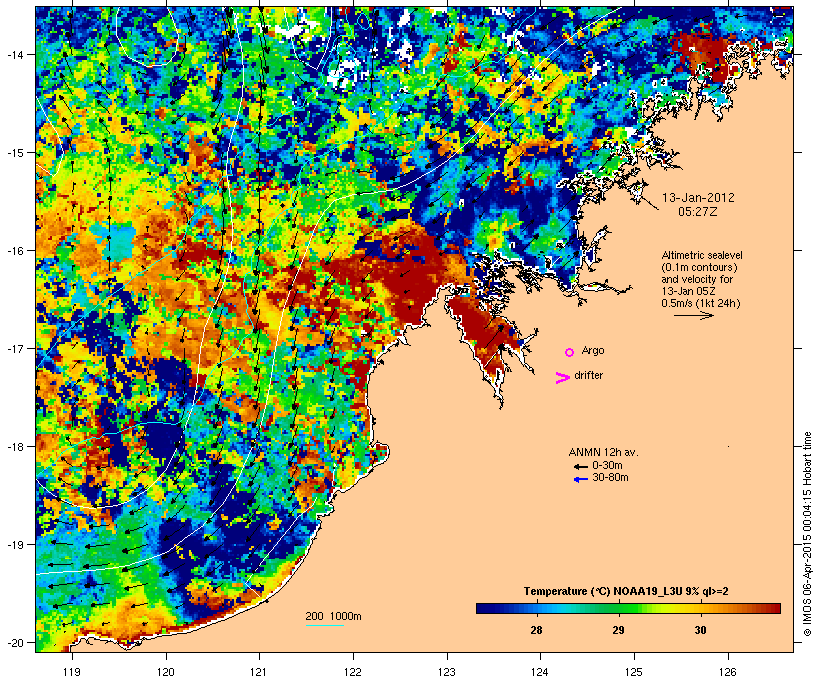Image resolution: width=820 pixels, height=680 pixels.
Task: Click the '30-80m' depth label
Action: [x=610, y=478]
